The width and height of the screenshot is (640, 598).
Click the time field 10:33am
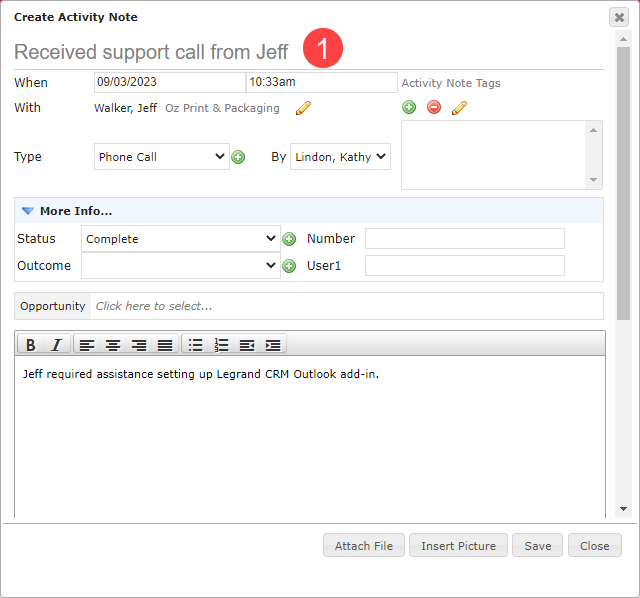tap(322, 82)
